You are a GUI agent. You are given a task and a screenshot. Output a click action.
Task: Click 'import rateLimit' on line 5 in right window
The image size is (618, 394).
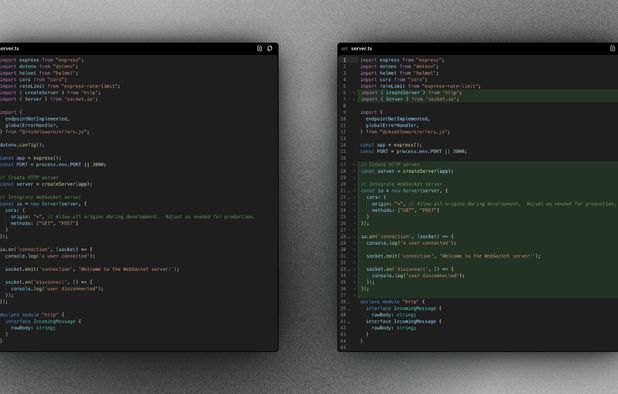[421, 86]
